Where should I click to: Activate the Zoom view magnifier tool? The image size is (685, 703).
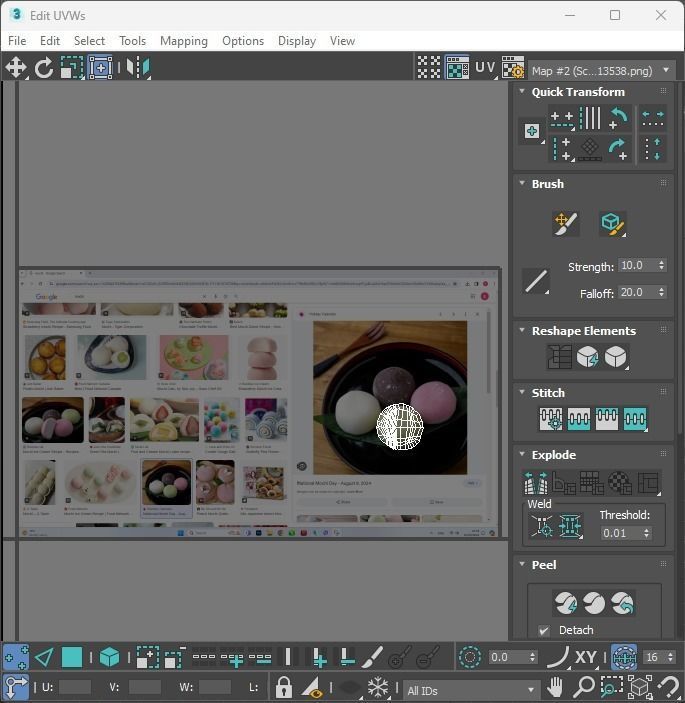(x=584, y=687)
